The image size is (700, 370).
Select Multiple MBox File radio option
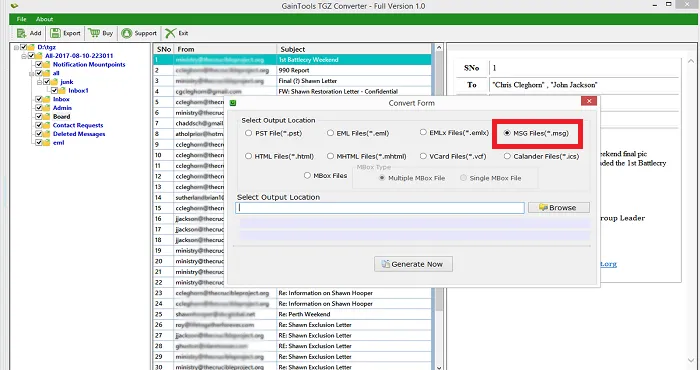pos(382,178)
